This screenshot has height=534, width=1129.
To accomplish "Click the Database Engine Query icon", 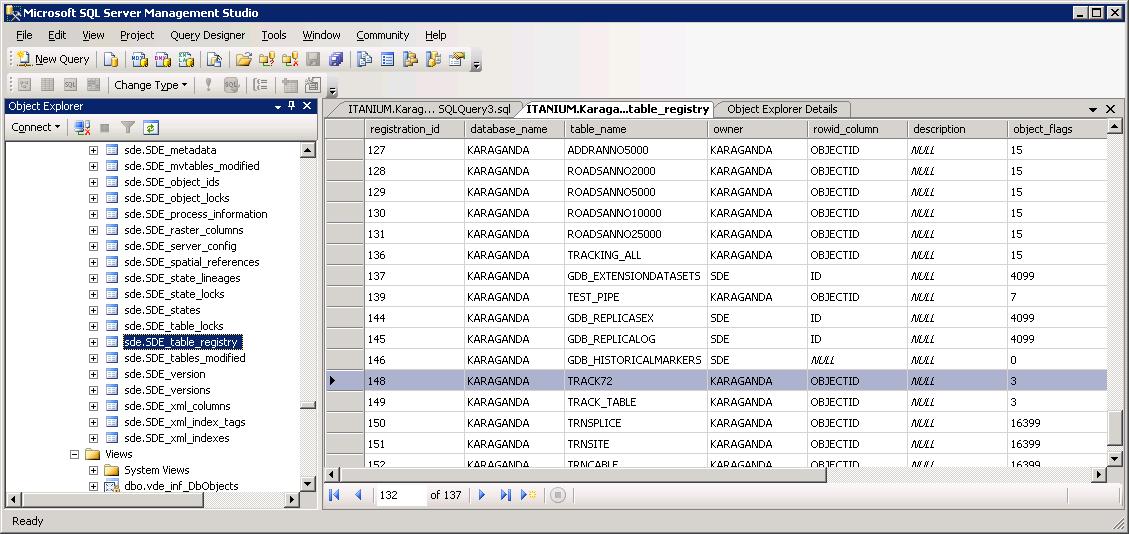I will [110, 60].
